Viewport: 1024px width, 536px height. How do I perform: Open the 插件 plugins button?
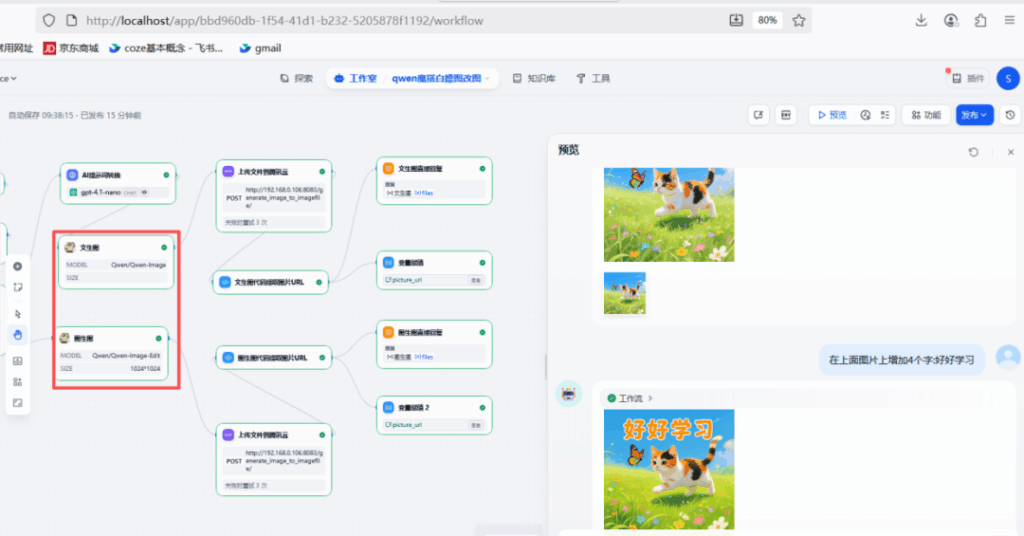[x=967, y=78]
